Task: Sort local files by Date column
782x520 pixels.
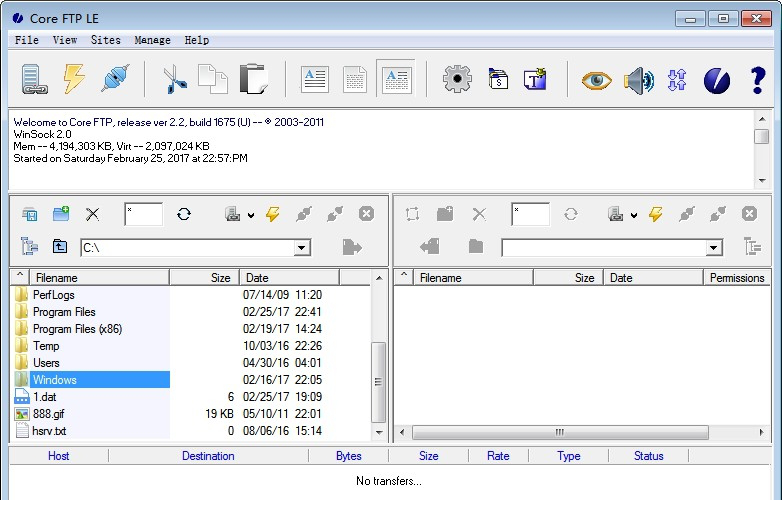Action: point(289,277)
